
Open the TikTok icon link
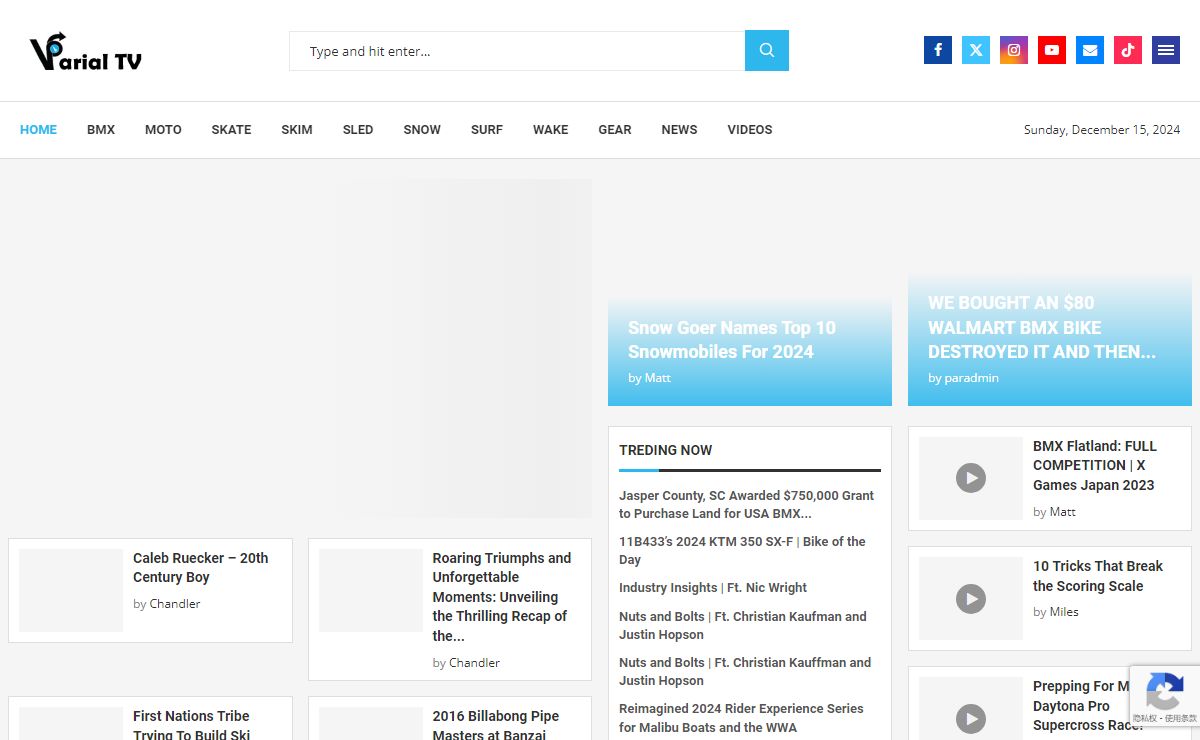[x=1127, y=50]
